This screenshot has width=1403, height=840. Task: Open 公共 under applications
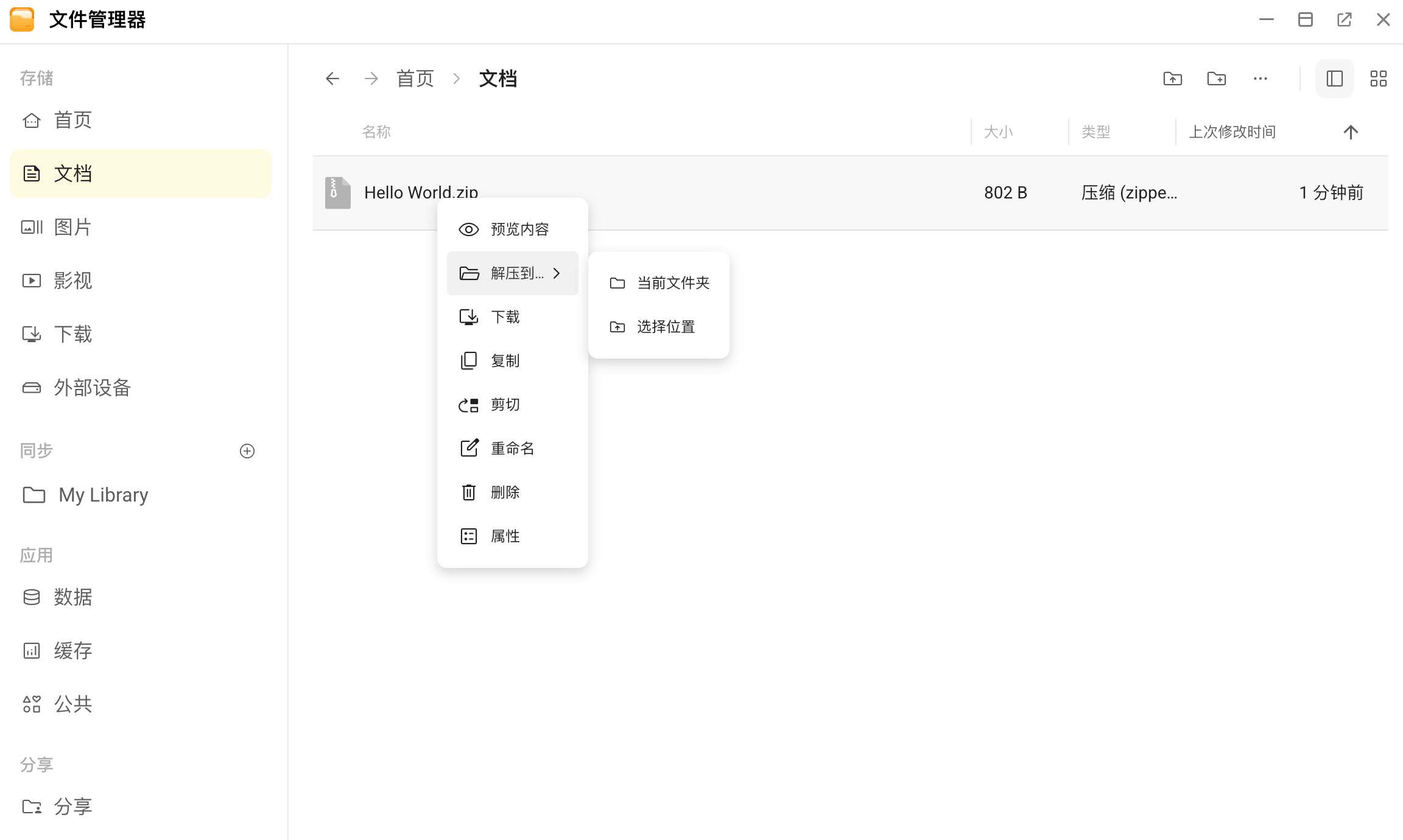click(141, 704)
